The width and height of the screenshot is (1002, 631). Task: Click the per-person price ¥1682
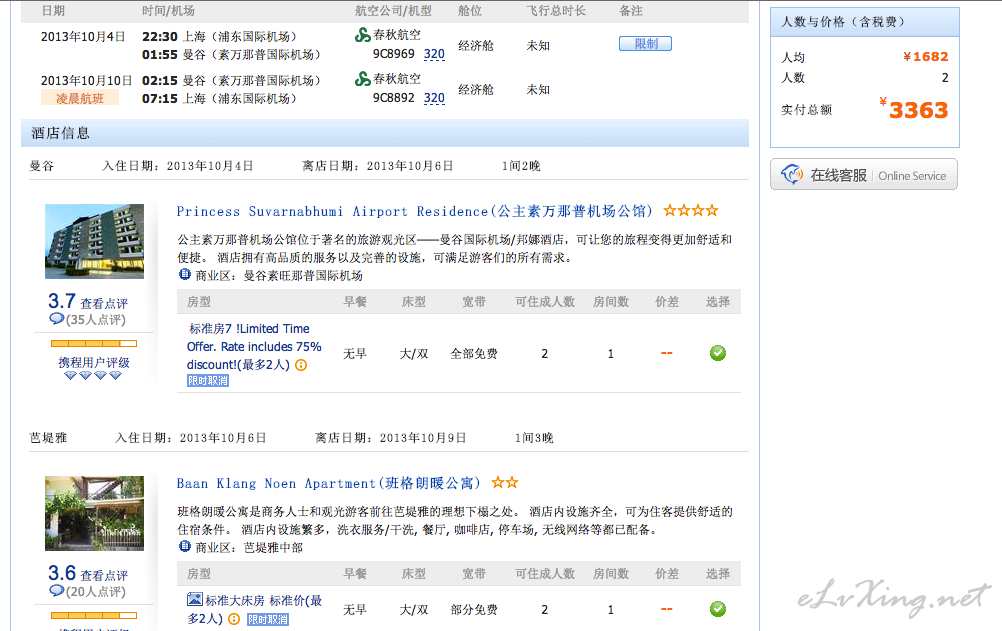coord(925,57)
